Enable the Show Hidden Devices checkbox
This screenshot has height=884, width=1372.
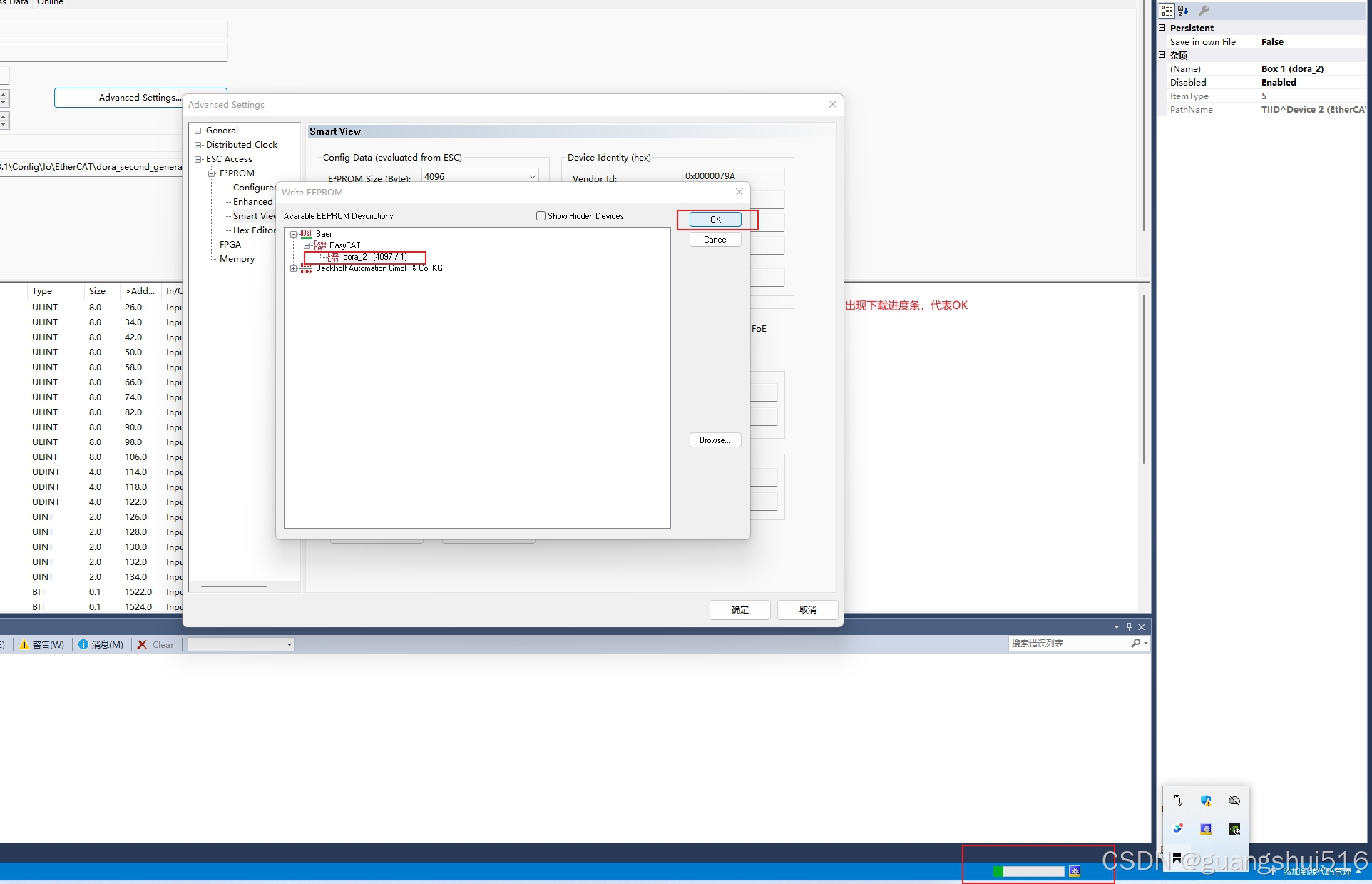click(541, 216)
